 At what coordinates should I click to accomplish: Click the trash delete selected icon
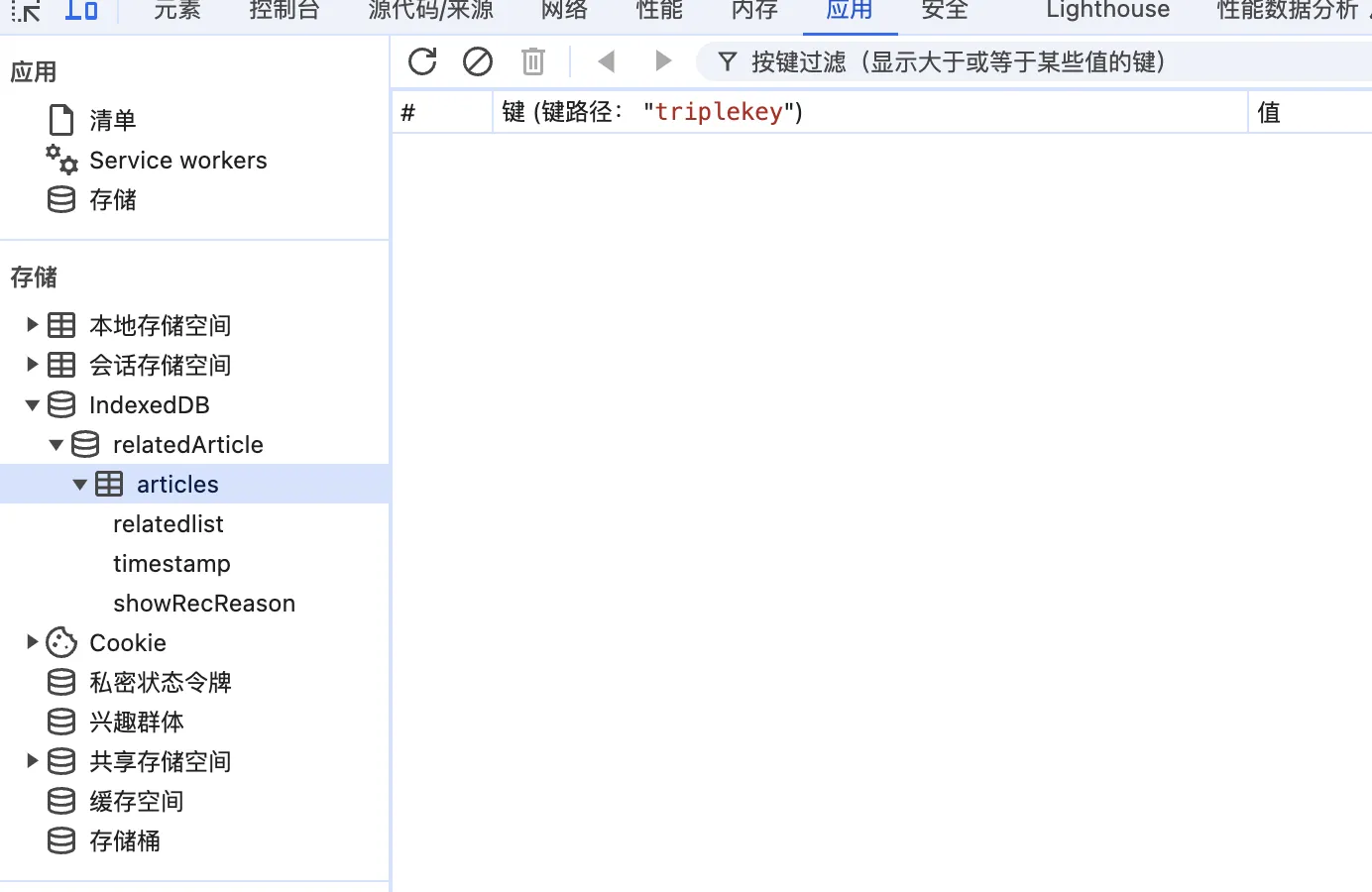coord(533,61)
